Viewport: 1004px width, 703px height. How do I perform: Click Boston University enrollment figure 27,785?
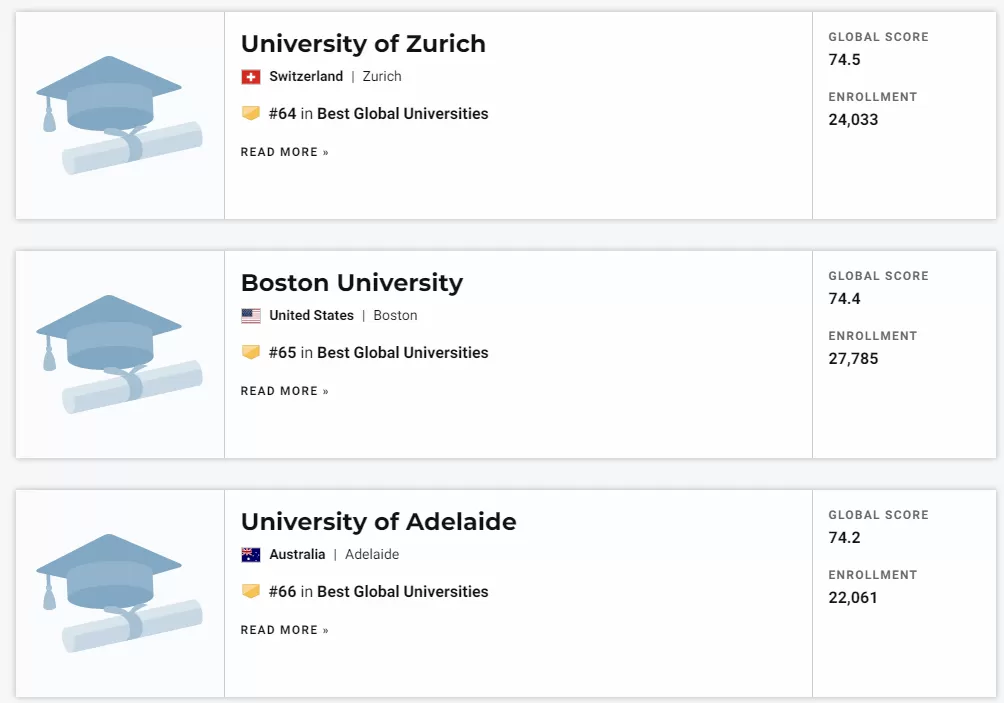[854, 359]
